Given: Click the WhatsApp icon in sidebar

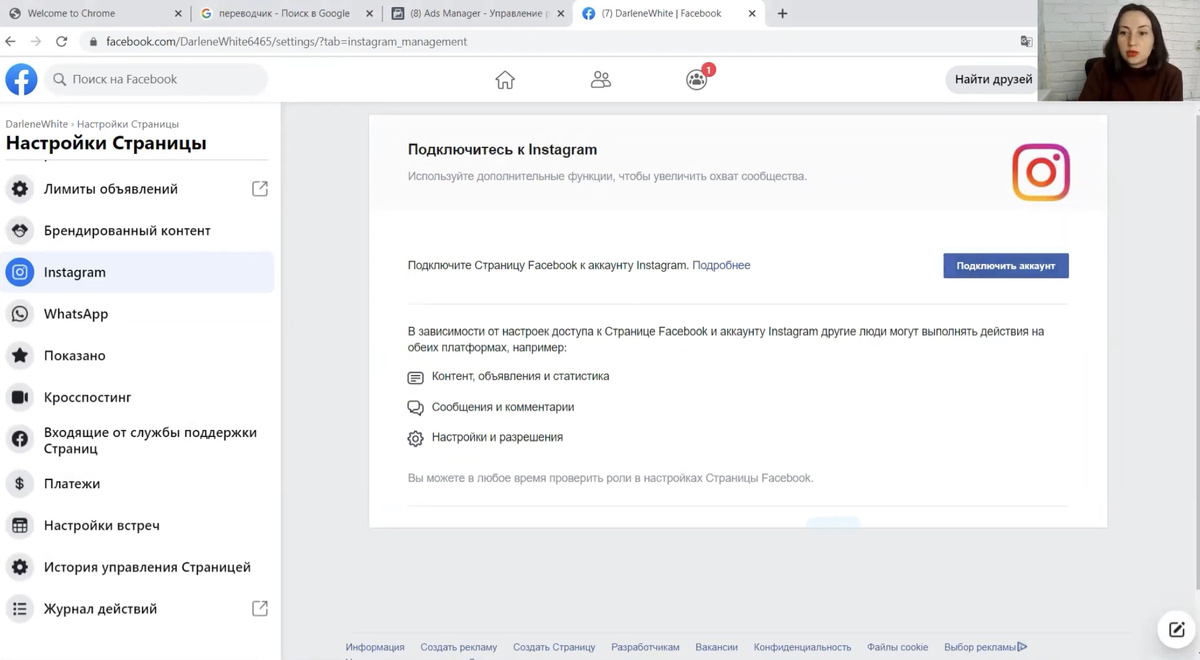Looking at the screenshot, I should coord(20,314).
